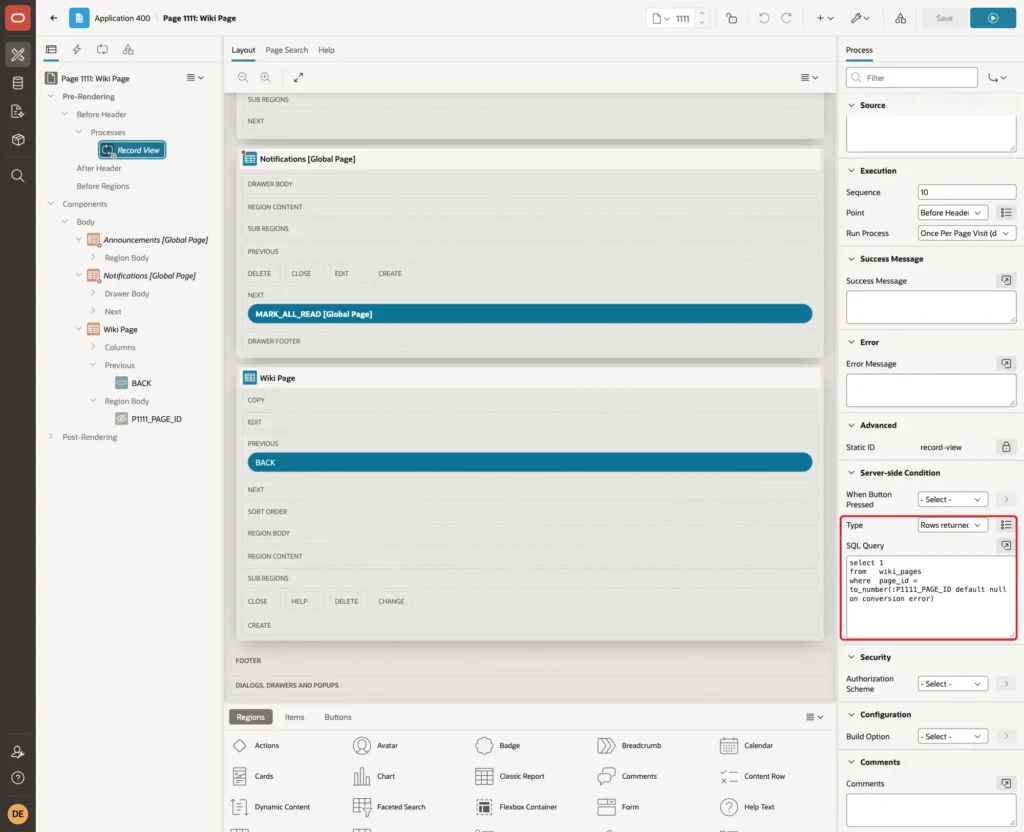The image size is (1024, 832).
Task: Select the Record View process in tree
Action: pyautogui.click(x=132, y=150)
